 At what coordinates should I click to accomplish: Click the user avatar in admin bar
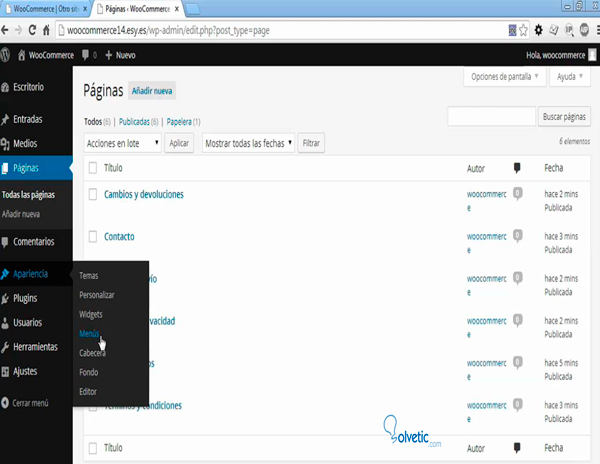(592, 55)
